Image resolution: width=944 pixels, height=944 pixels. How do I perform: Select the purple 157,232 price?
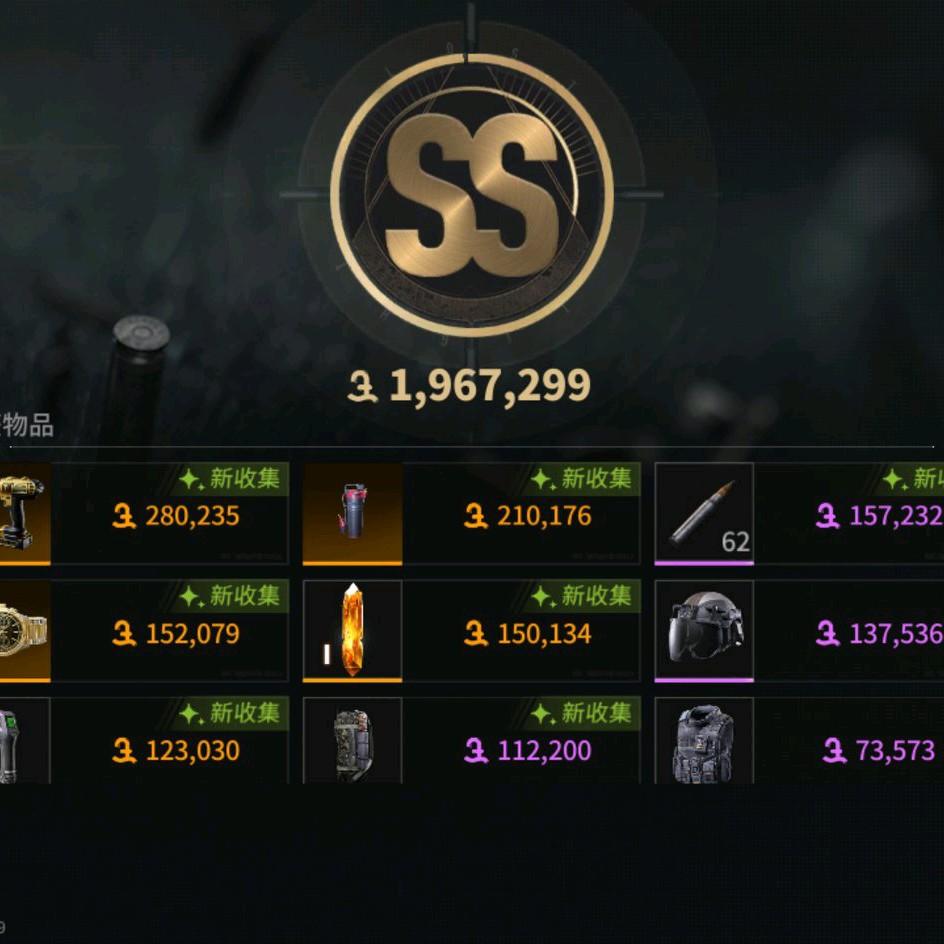(x=880, y=516)
